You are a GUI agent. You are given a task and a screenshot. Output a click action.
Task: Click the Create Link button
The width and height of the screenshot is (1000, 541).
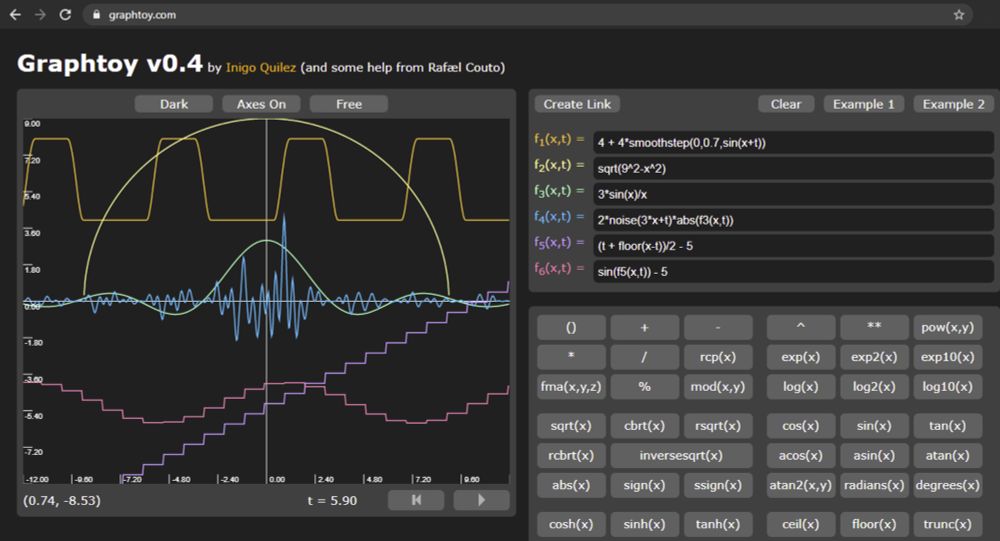tap(577, 104)
